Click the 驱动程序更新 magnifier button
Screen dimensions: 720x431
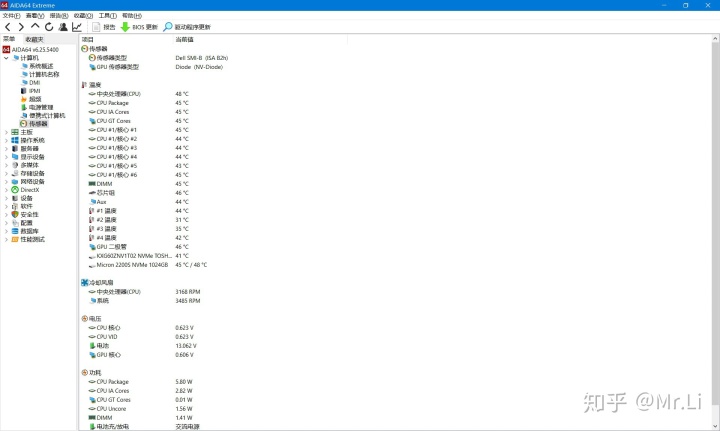click(x=187, y=27)
